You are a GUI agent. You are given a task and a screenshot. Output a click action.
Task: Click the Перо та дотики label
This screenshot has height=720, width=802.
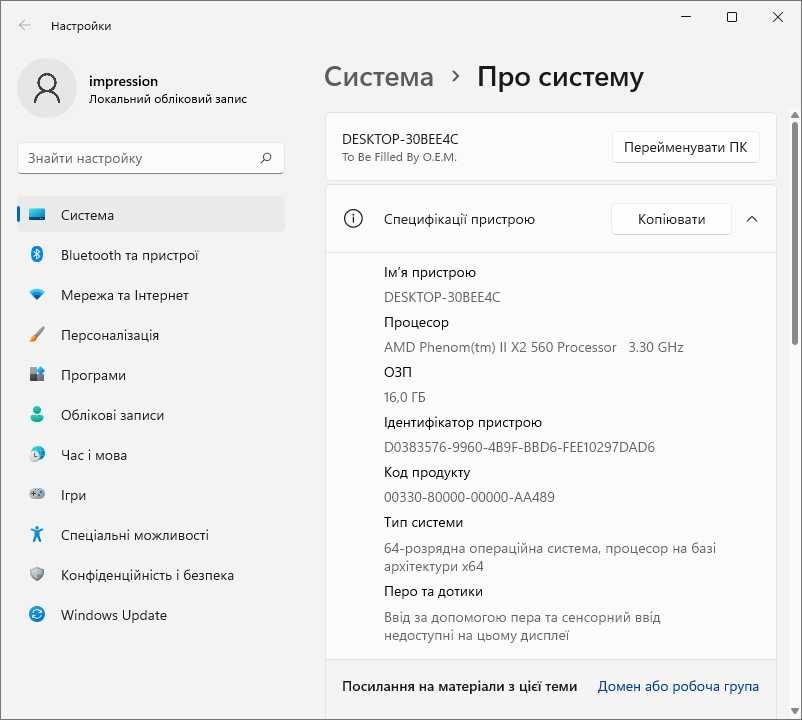[433, 592]
